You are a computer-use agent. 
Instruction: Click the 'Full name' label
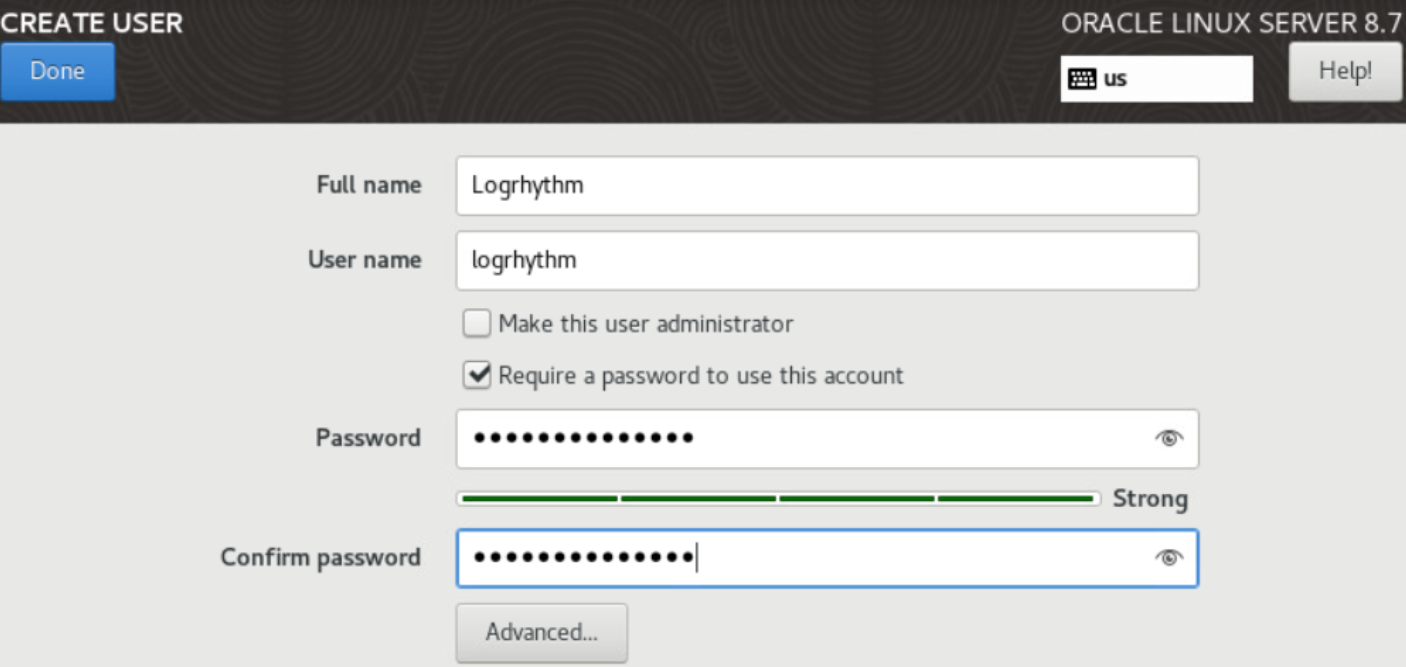coord(368,185)
